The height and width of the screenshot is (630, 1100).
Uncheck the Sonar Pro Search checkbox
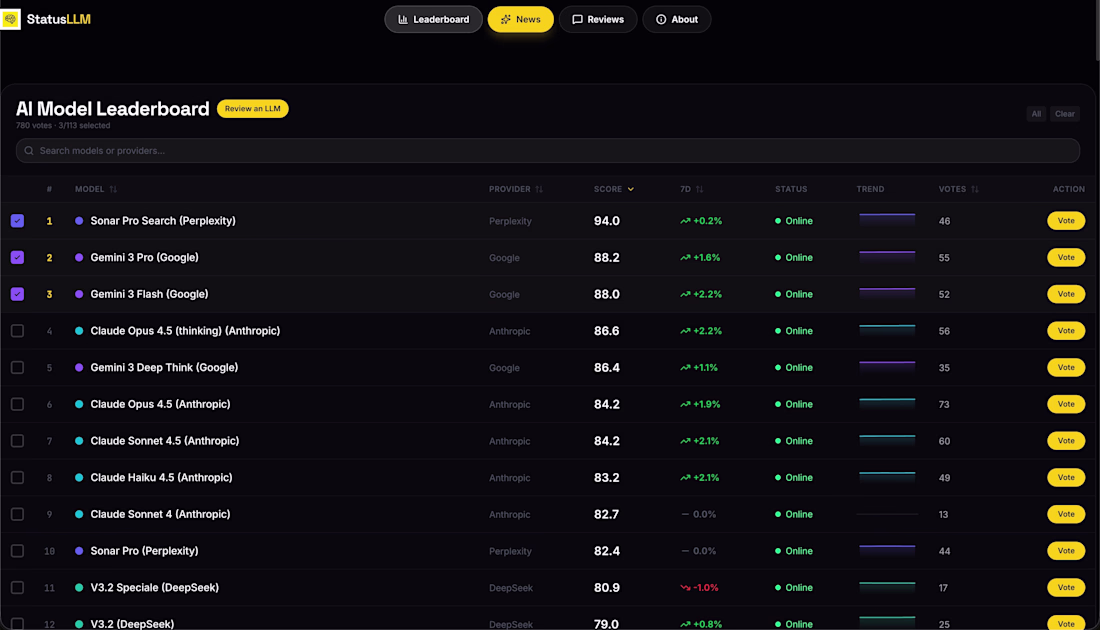[18, 221]
